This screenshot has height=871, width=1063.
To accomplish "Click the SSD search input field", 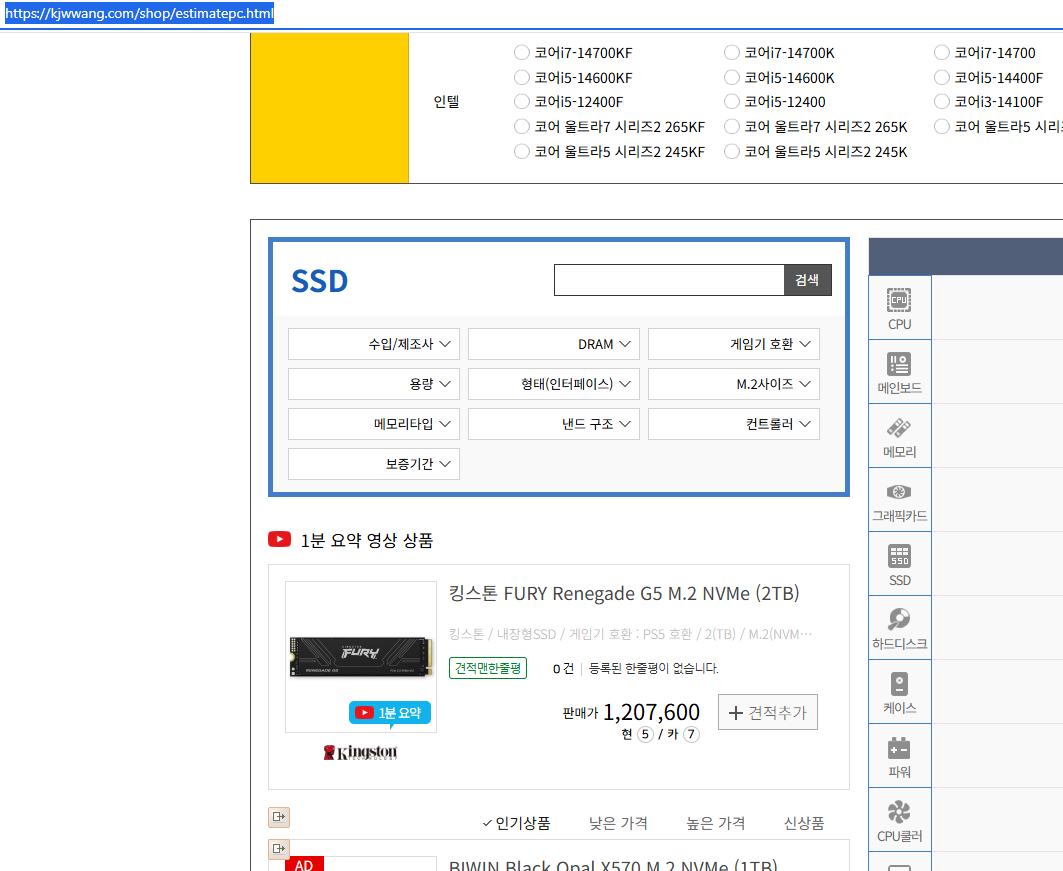I will (x=669, y=280).
